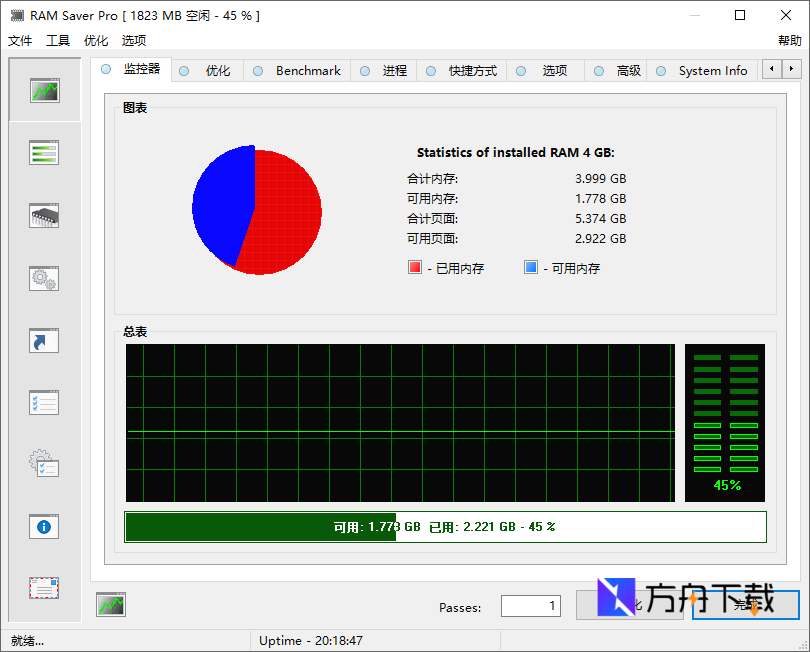Select the 监控器 tab radio indicator

tap(105, 69)
